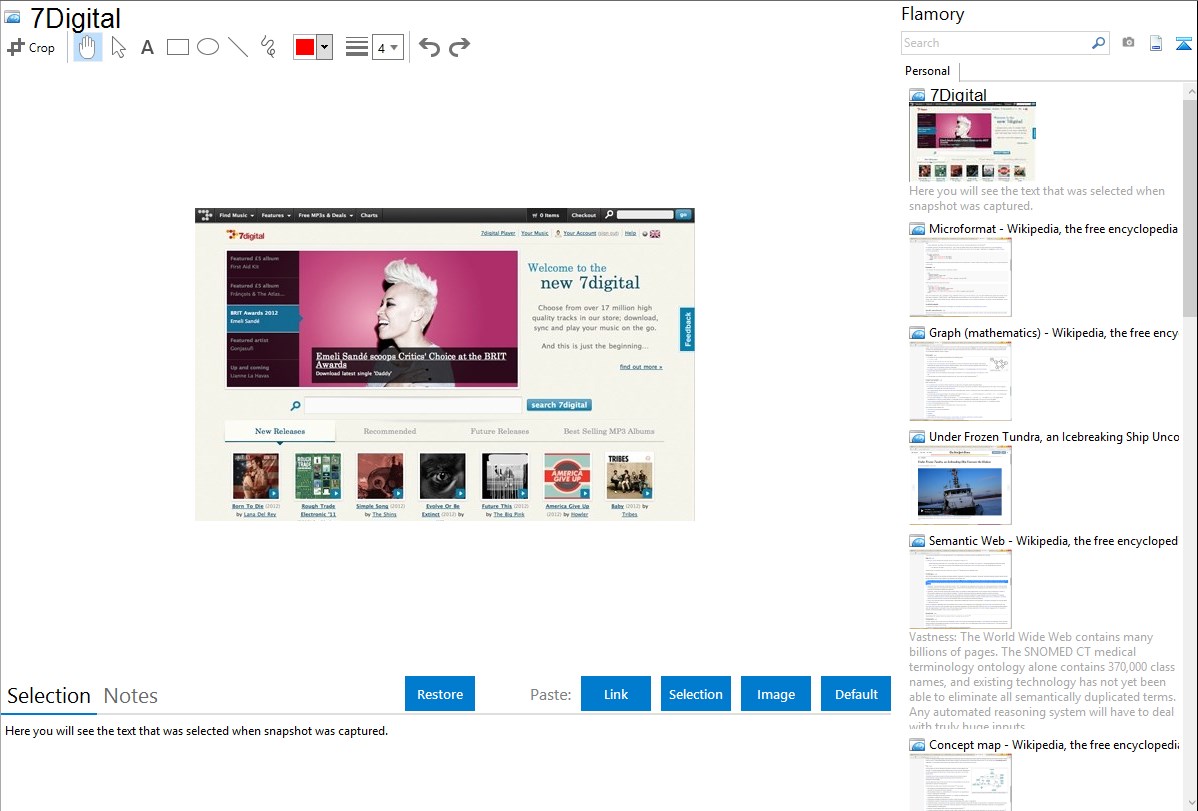Click the Semantic Web - Wikipedia title text
Screen dimensions: 1198x811
pos(1053,540)
